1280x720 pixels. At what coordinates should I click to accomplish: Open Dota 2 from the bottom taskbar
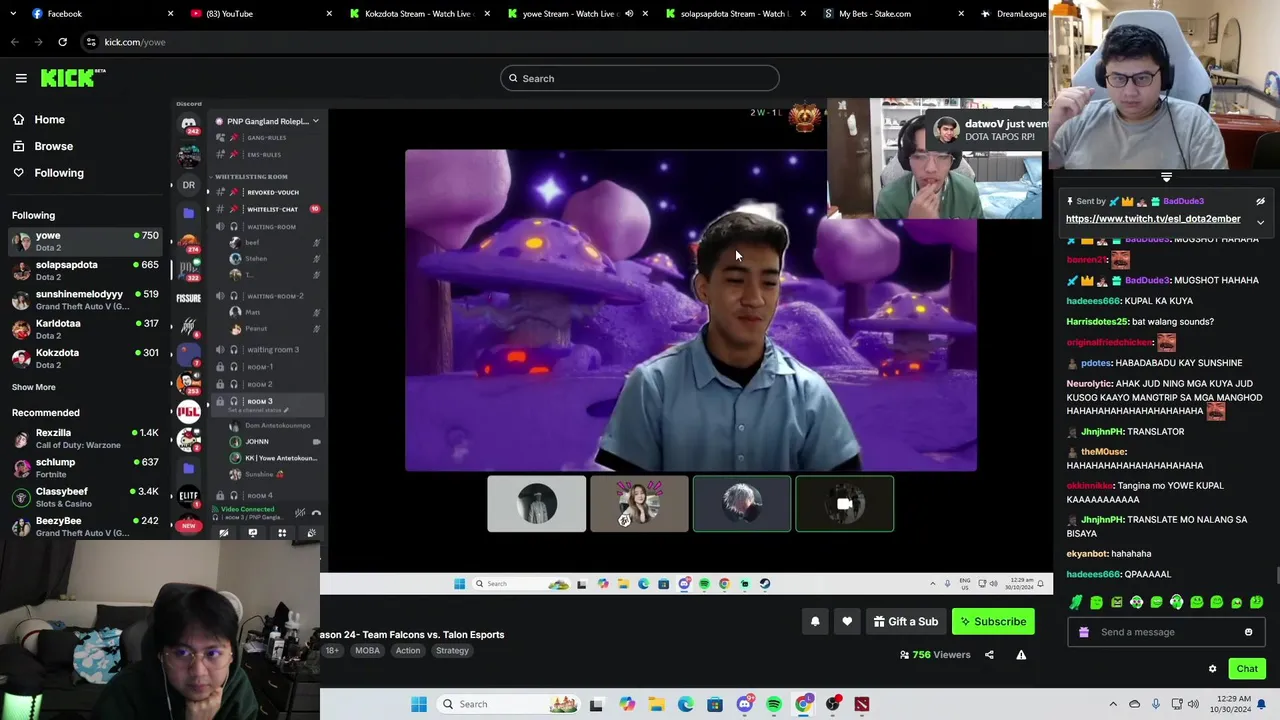pos(862,704)
